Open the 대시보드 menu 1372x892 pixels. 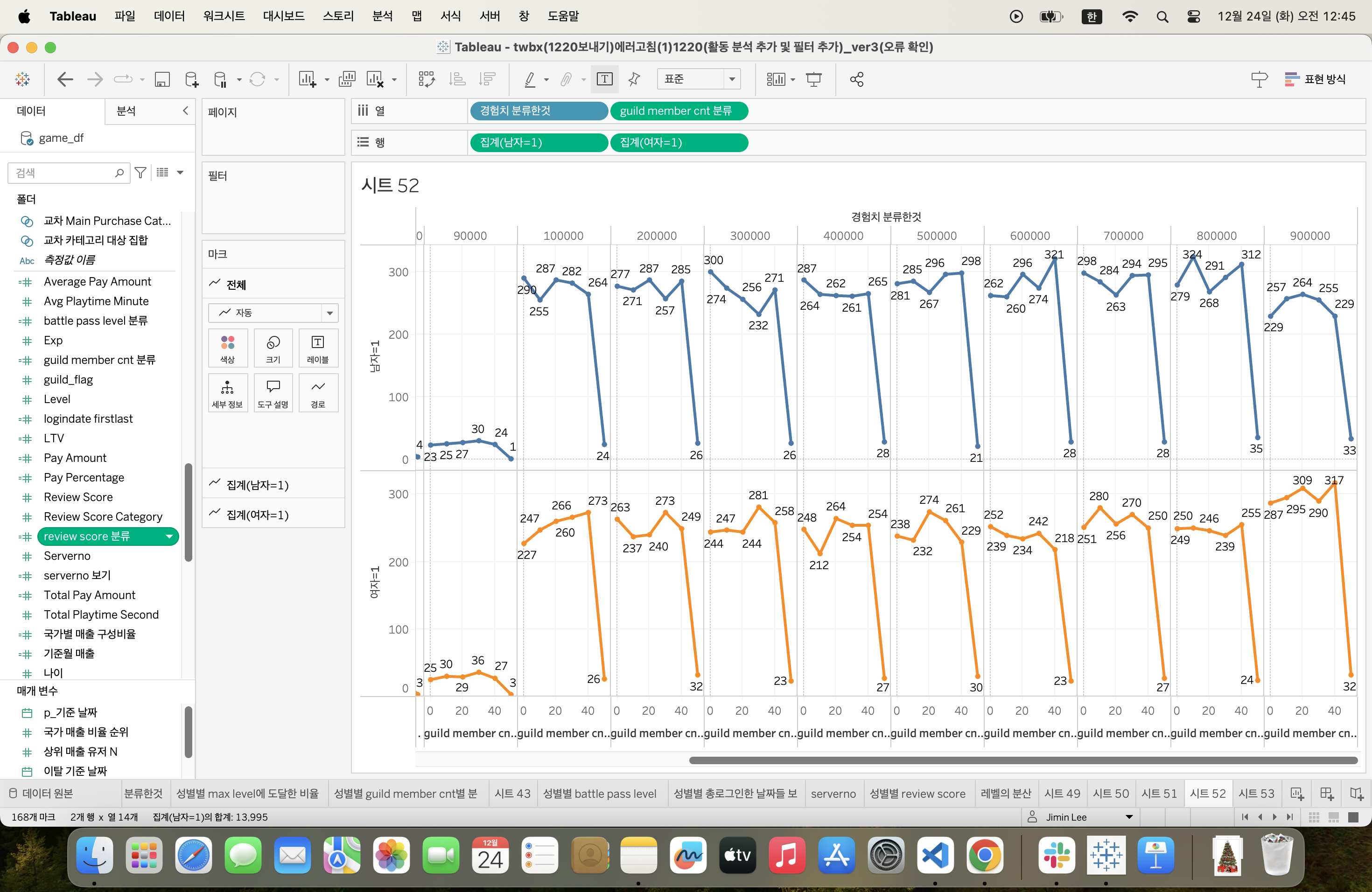[284, 16]
